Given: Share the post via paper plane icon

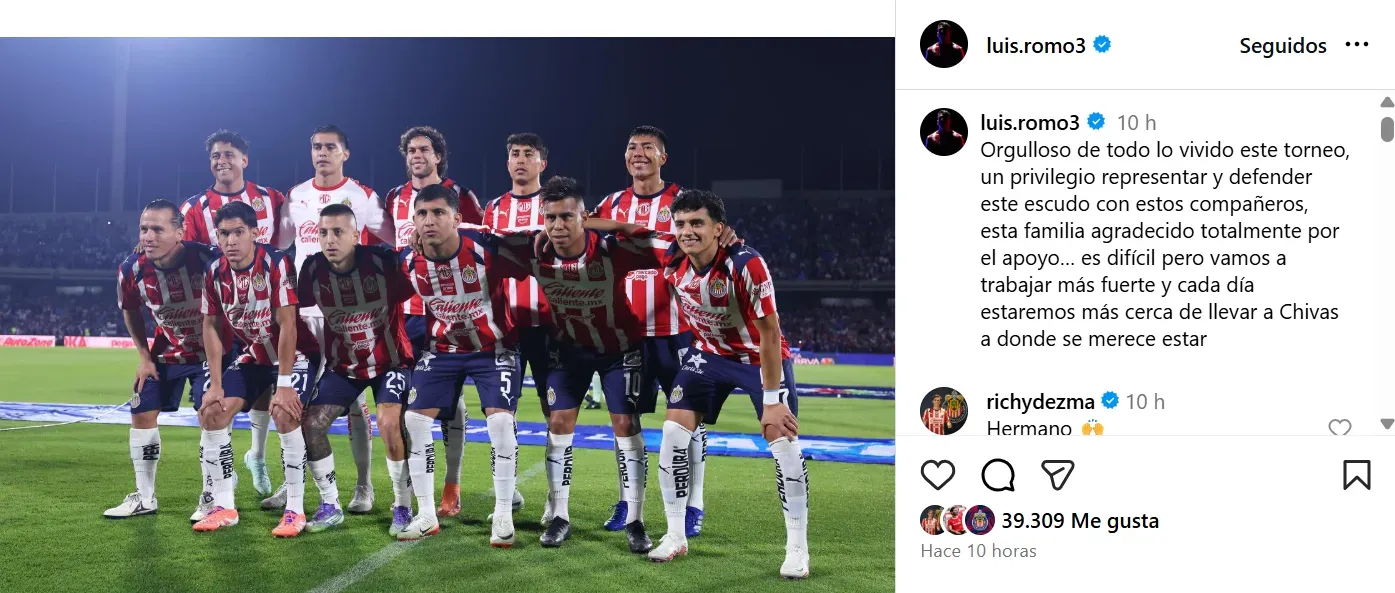Looking at the screenshot, I should tap(1058, 474).
